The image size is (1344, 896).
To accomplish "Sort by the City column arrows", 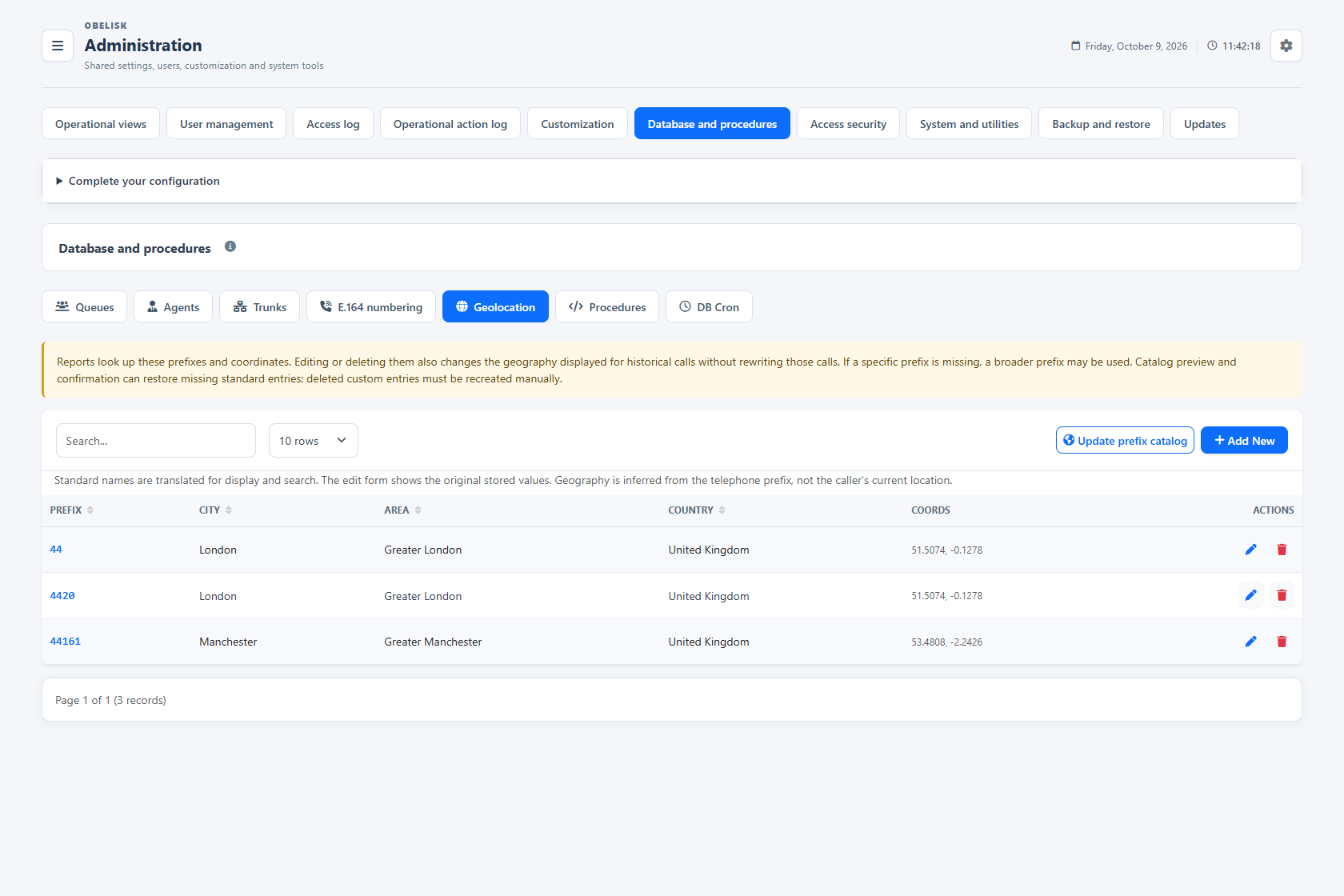I will [229, 510].
